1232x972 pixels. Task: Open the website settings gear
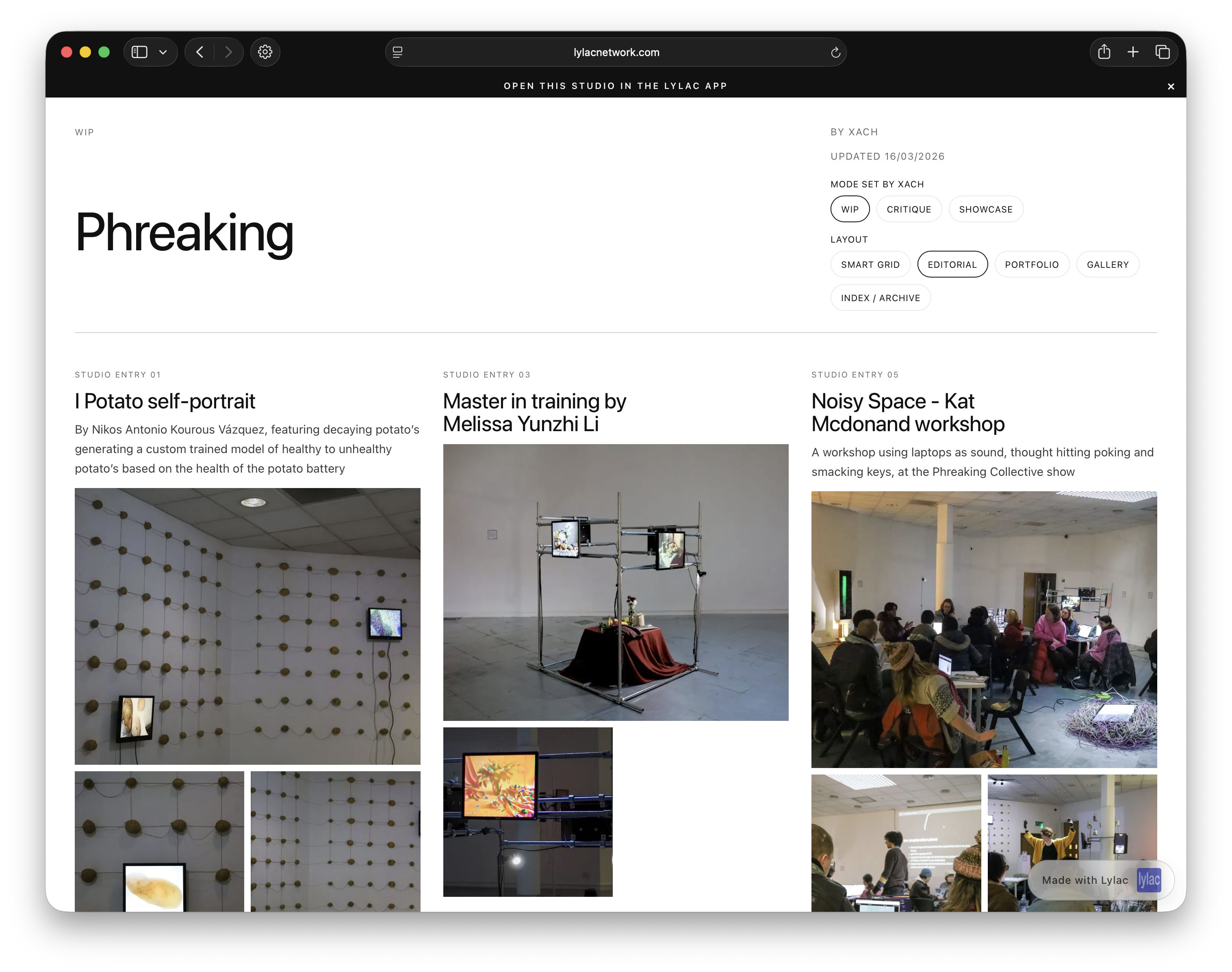pyautogui.click(x=265, y=52)
